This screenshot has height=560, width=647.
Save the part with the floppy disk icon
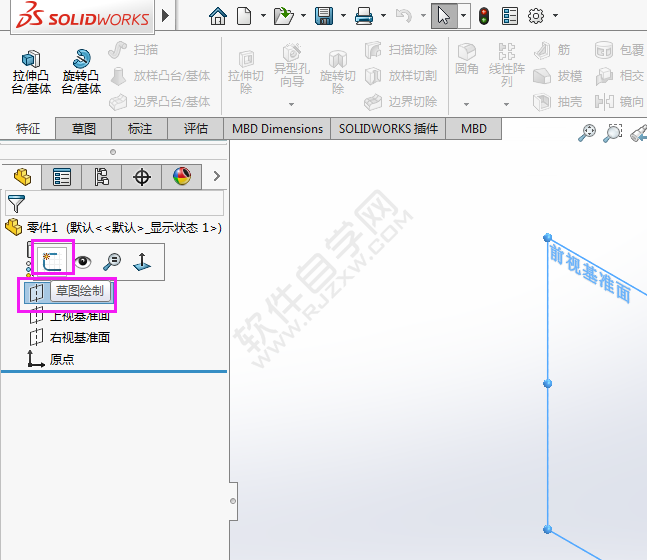[x=324, y=16]
